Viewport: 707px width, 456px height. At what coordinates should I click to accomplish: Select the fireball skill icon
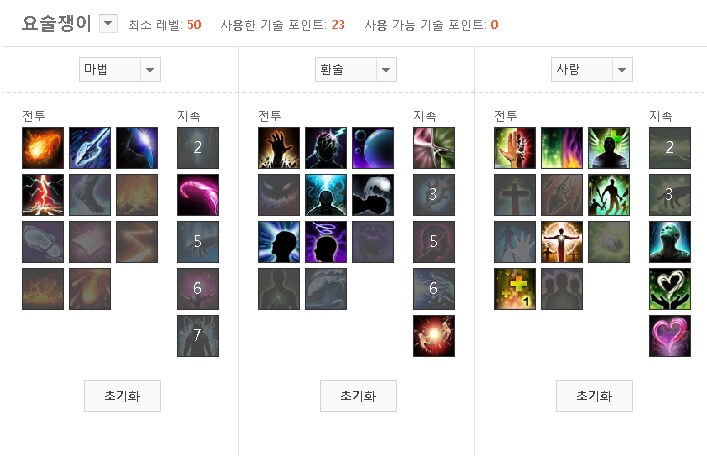point(43,148)
